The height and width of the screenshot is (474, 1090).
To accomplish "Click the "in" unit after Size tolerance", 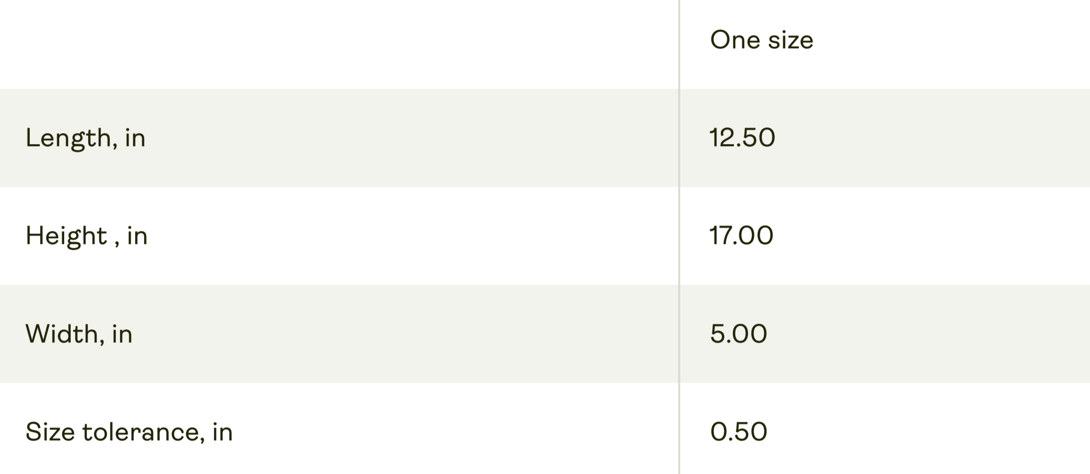I will click(222, 432).
